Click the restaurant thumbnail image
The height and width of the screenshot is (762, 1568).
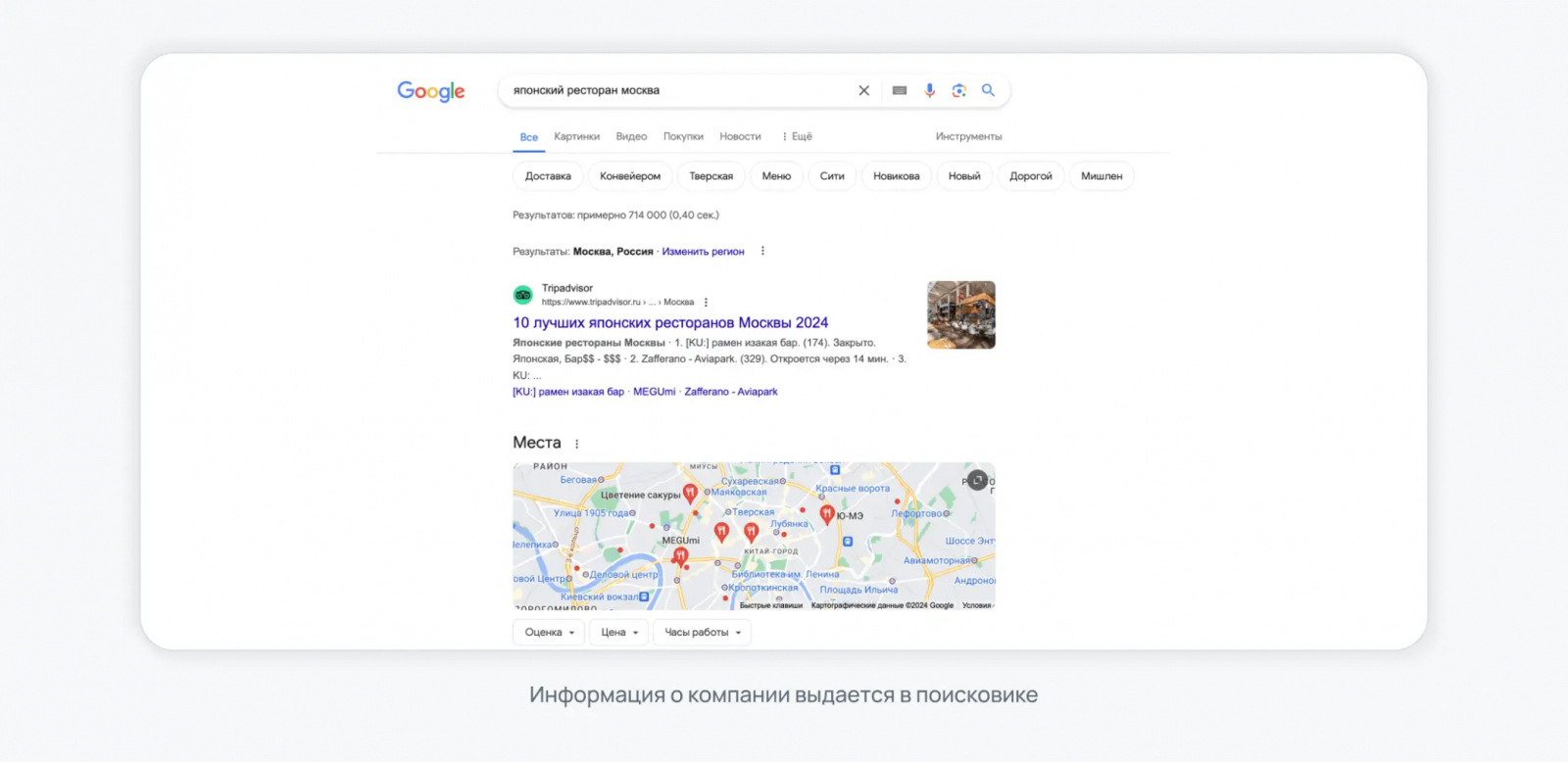pyautogui.click(x=961, y=315)
